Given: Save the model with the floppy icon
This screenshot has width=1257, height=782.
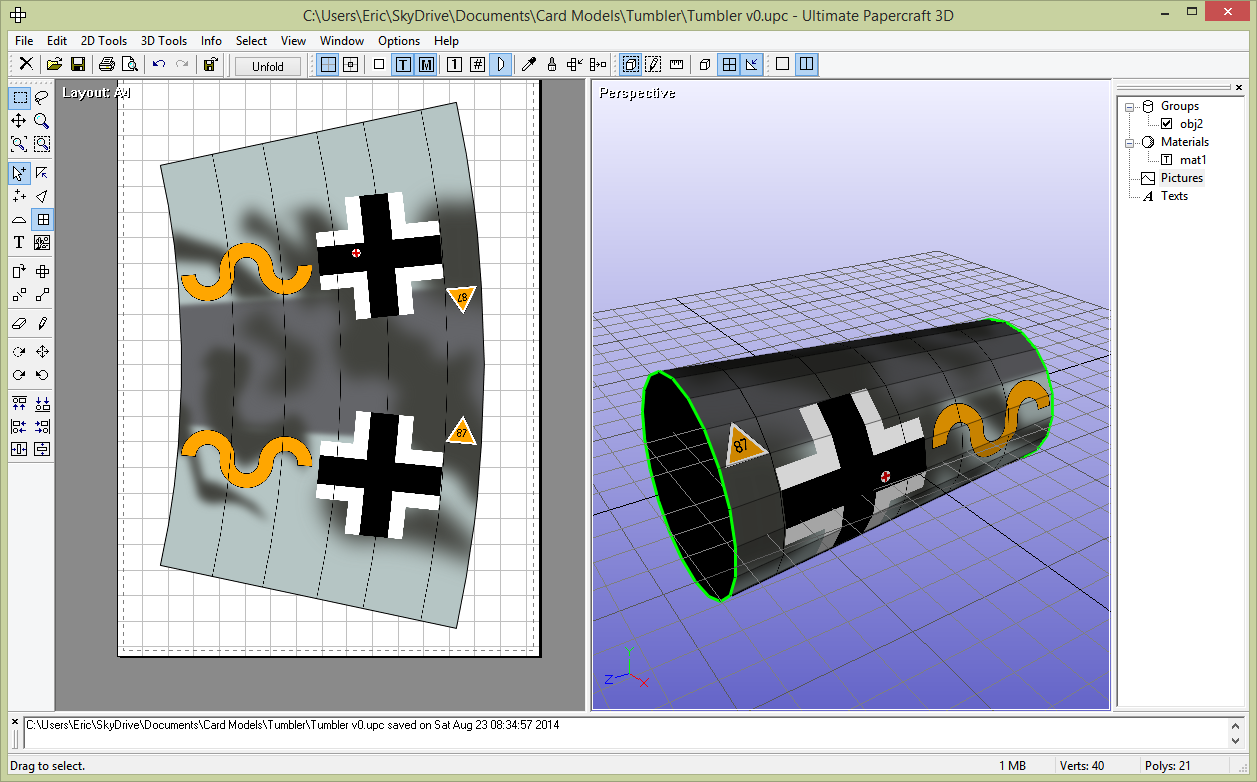Looking at the screenshot, I should pos(78,65).
